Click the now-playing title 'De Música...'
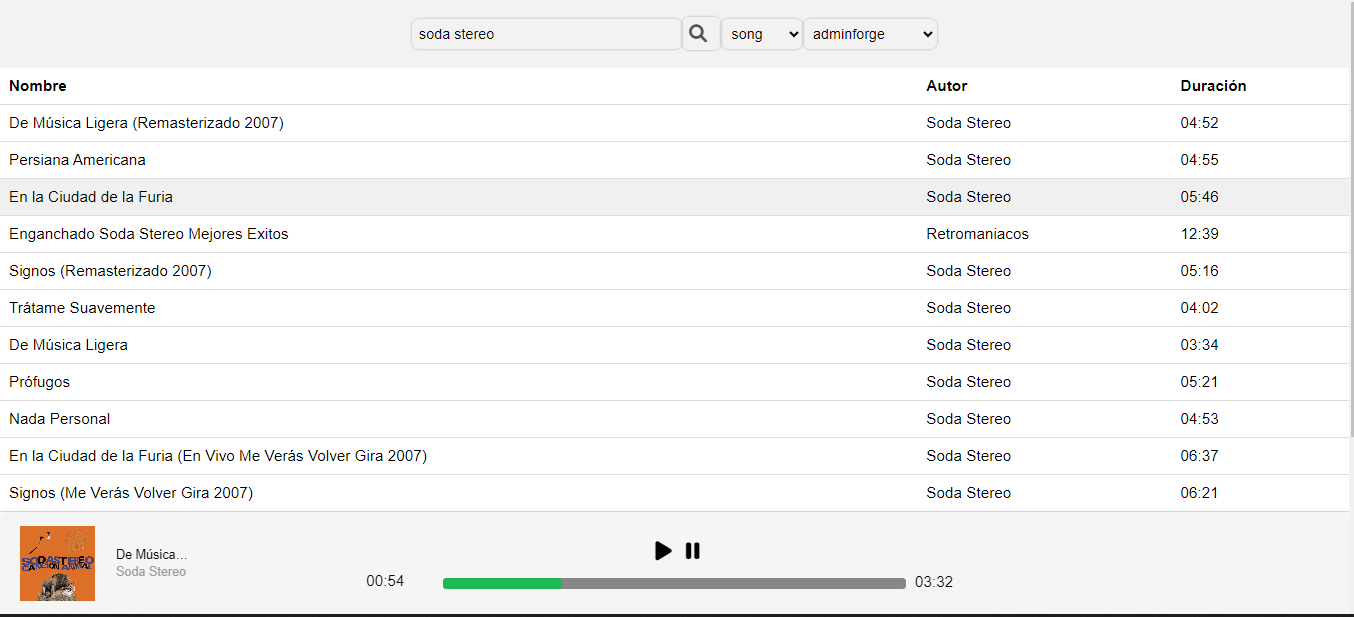This screenshot has width=1354, height=617. coord(151,554)
